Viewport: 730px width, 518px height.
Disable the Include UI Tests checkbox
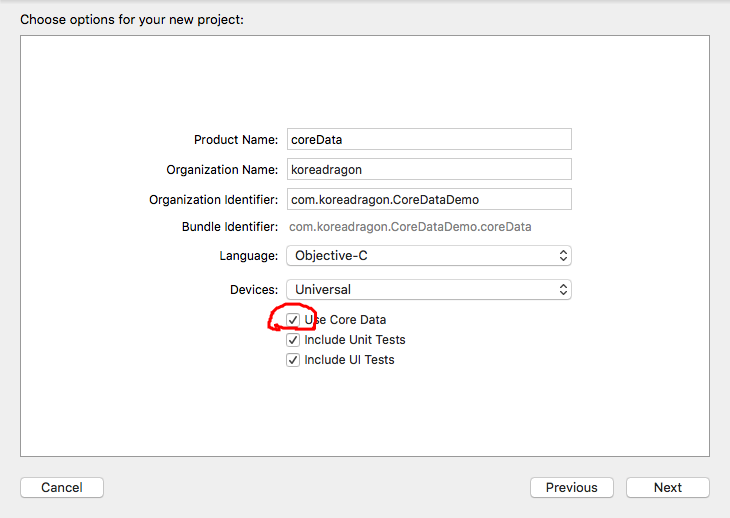click(x=293, y=360)
